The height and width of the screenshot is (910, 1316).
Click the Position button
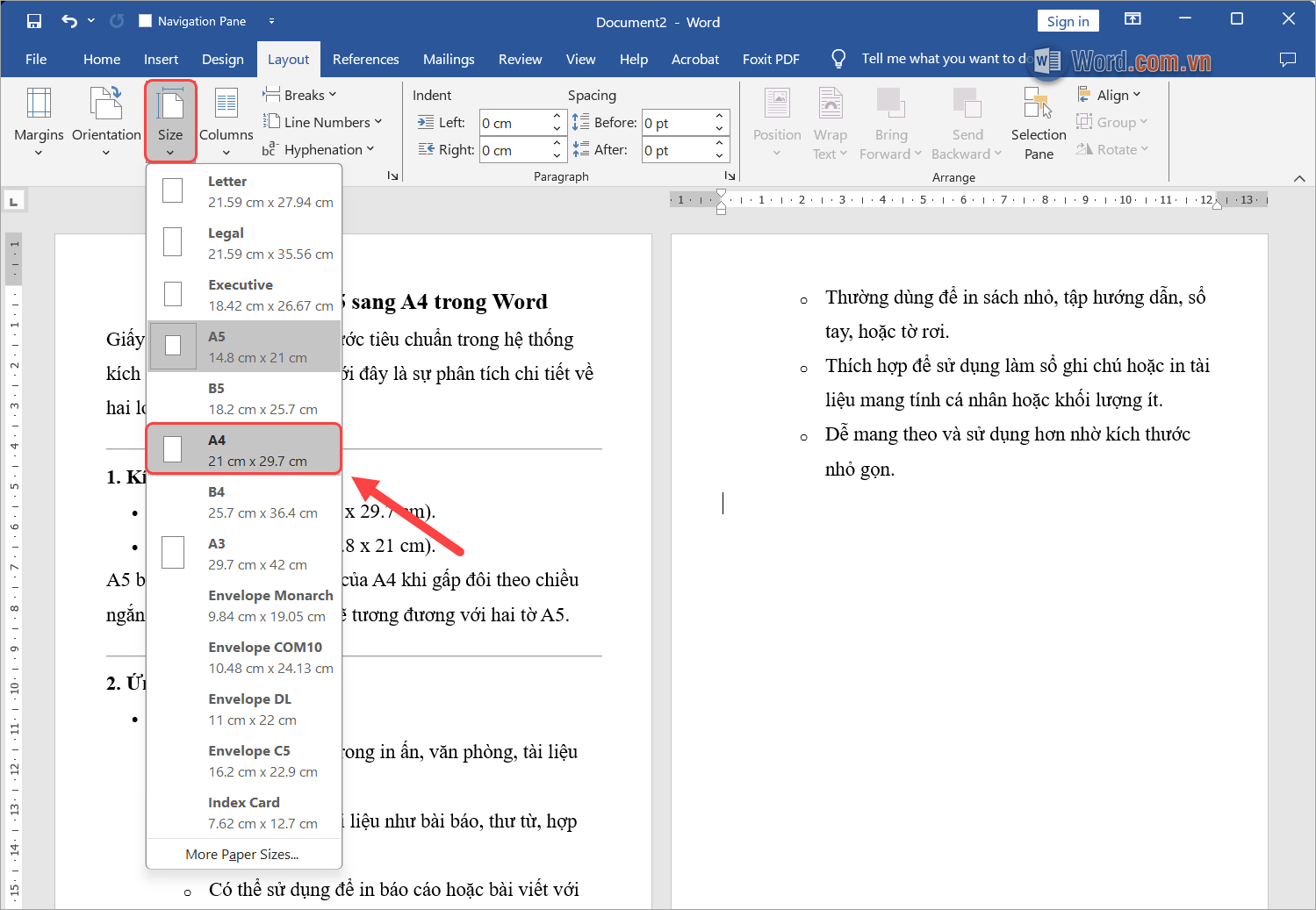(x=777, y=123)
